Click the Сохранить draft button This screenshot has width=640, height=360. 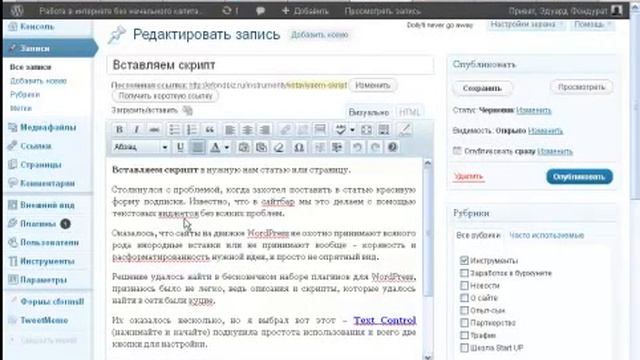tap(482, 88)
